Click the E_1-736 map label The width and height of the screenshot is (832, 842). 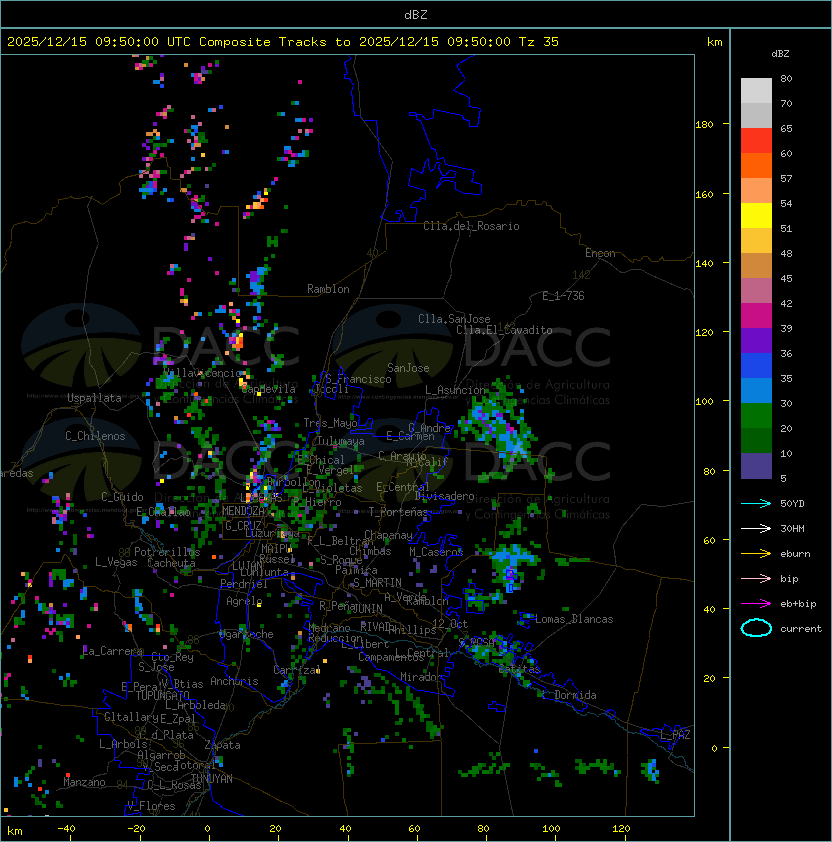pos(563,296)
